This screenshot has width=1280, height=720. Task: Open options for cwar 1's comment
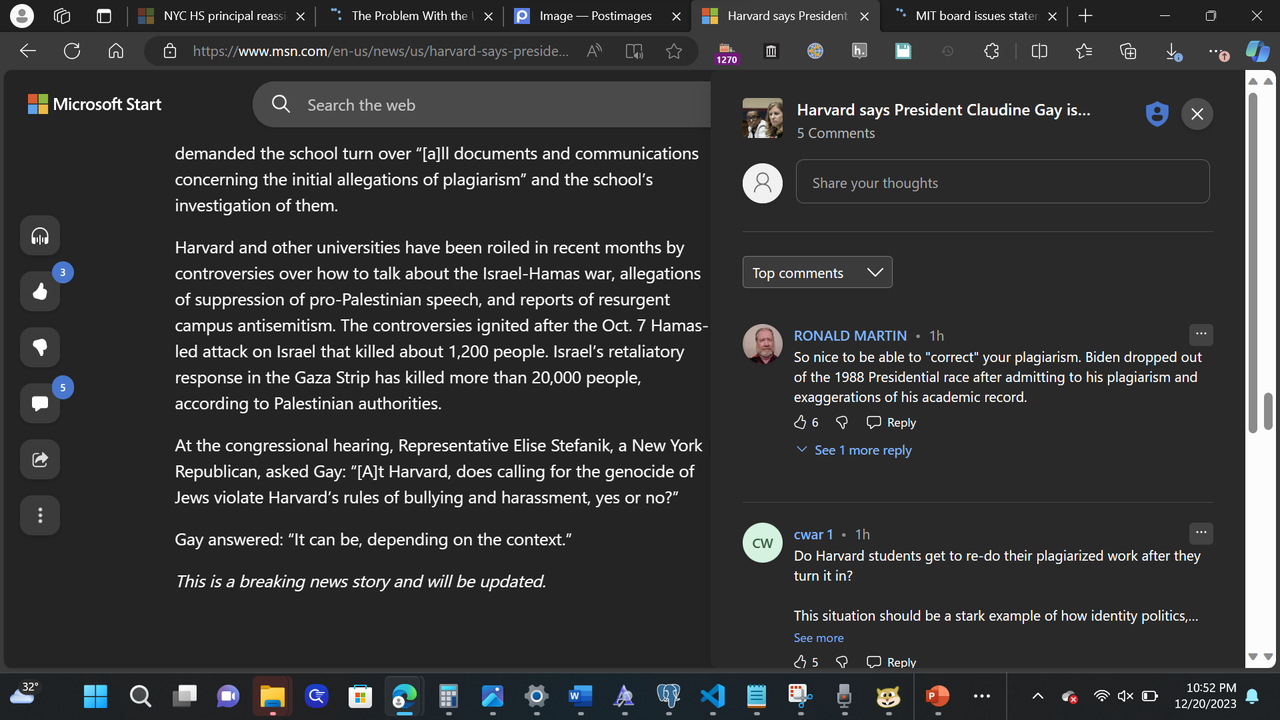[x=1201, y=533]
